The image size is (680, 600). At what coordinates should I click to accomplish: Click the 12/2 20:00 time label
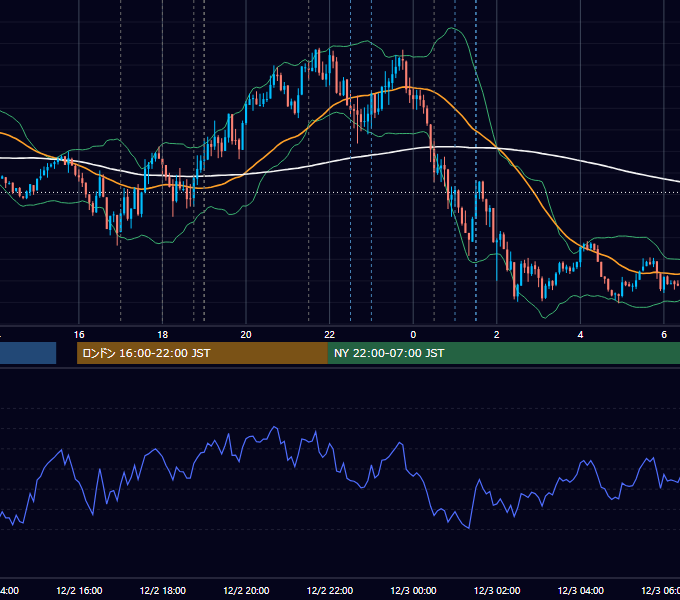(246, 590)
